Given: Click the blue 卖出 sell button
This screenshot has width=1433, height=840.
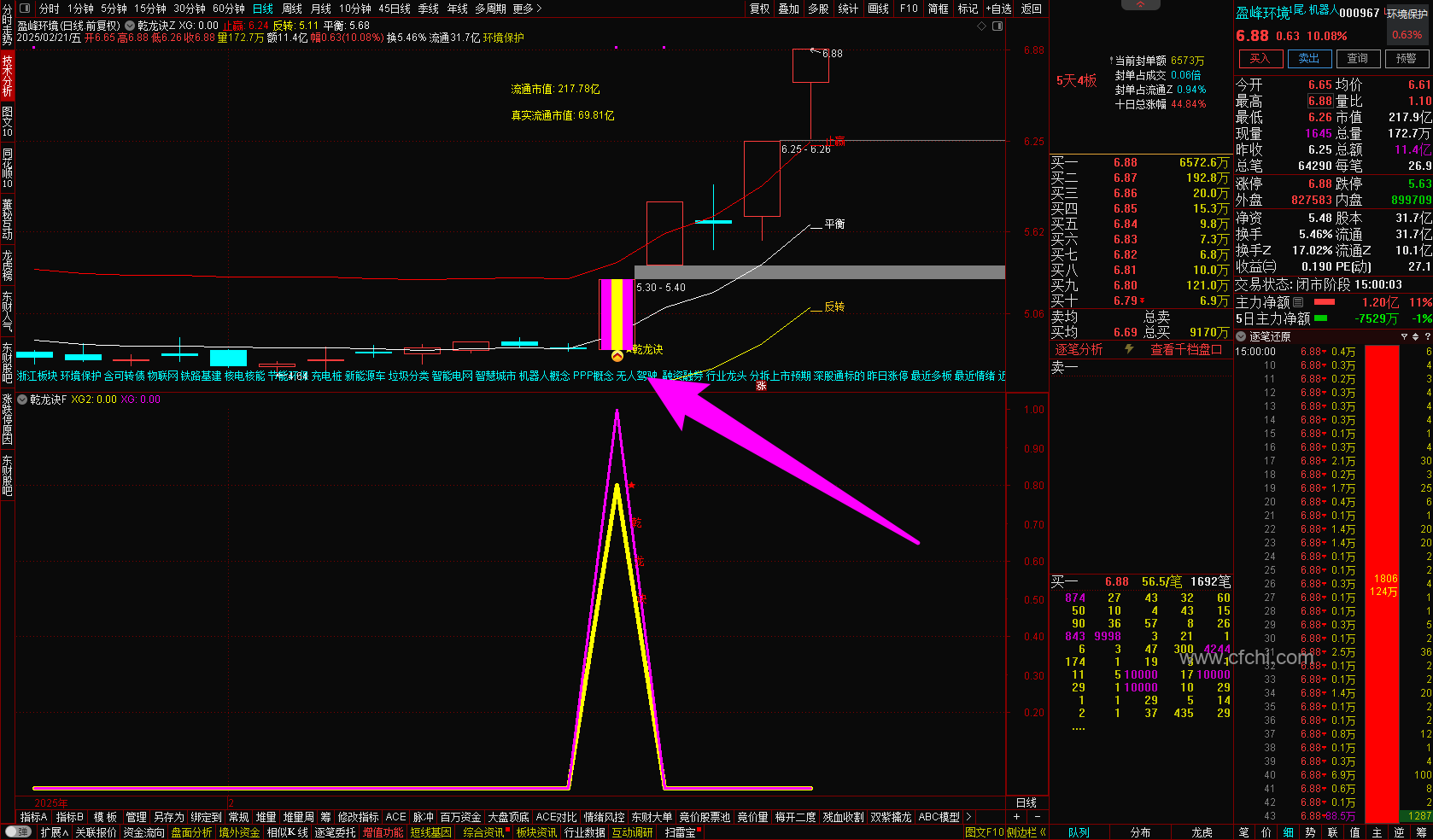Looking at the screenshot, I should click(x=1309, y=58).
